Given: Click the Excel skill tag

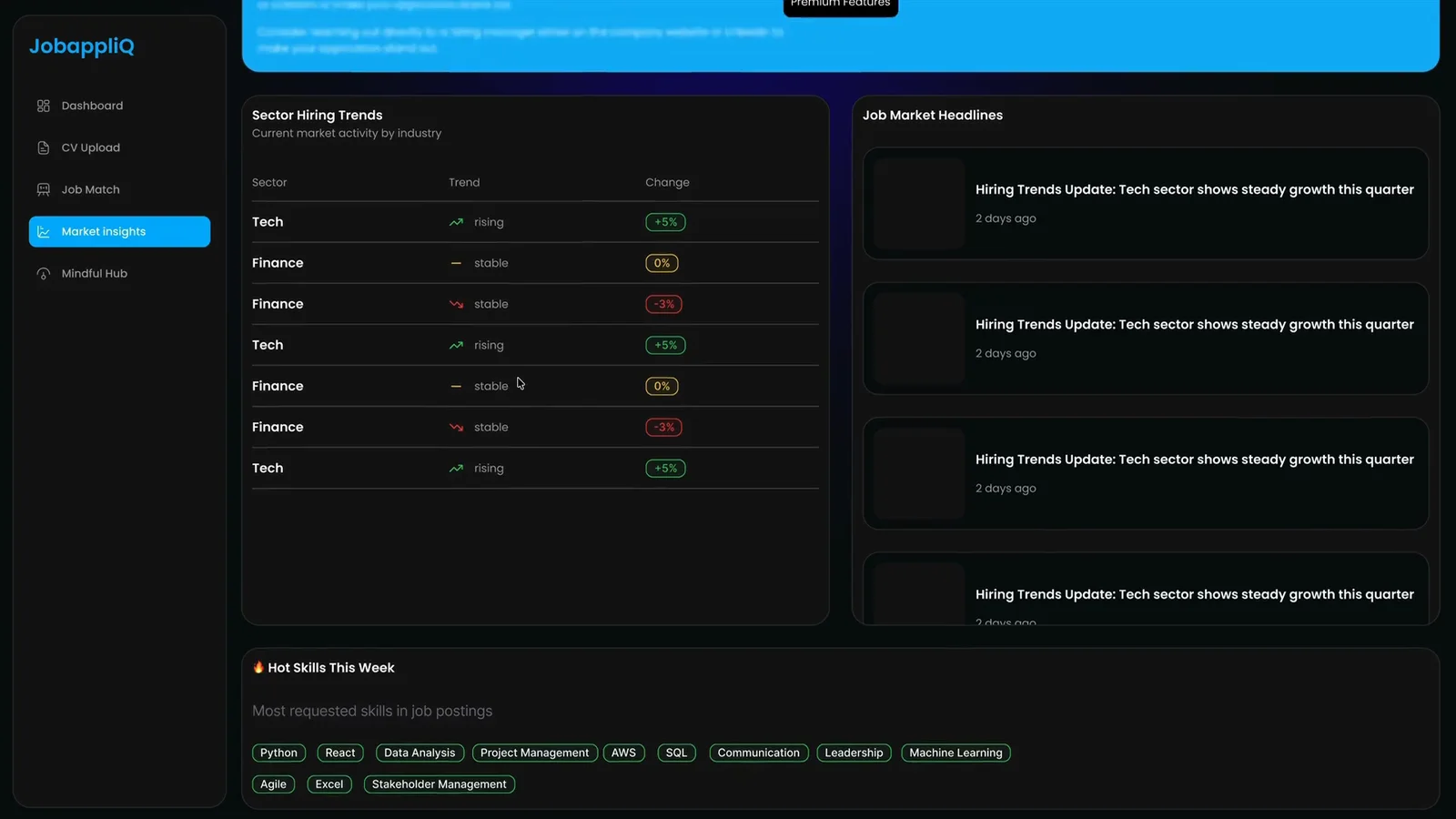Looking at the screenshot, I should click(x=329, y=784).
